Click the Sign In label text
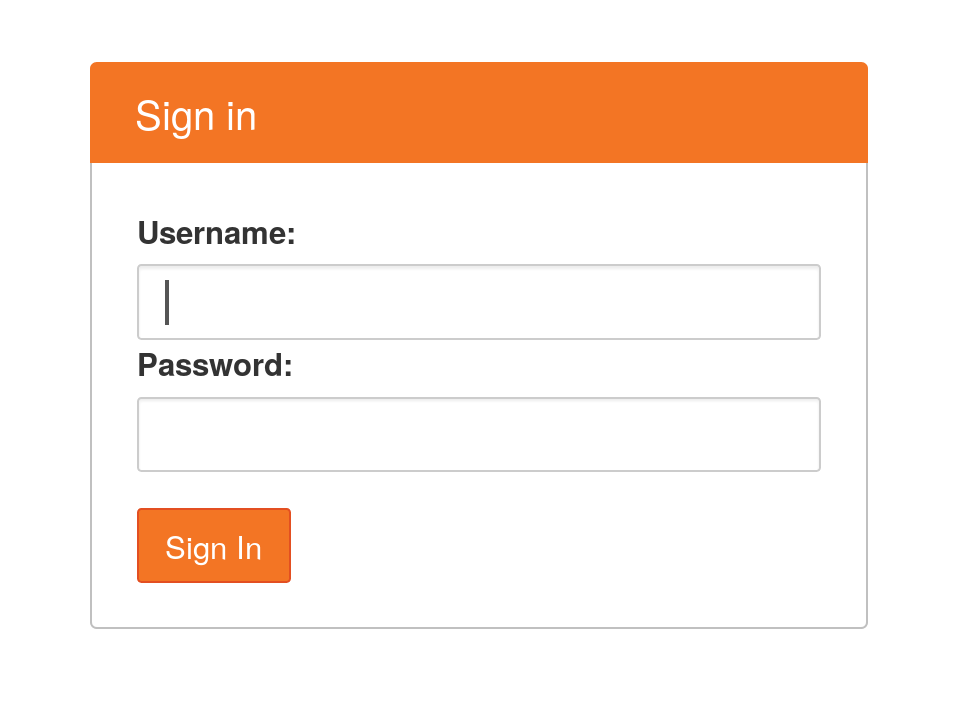Viewport: 958px width, 702px height. click(x=213, y=547)
